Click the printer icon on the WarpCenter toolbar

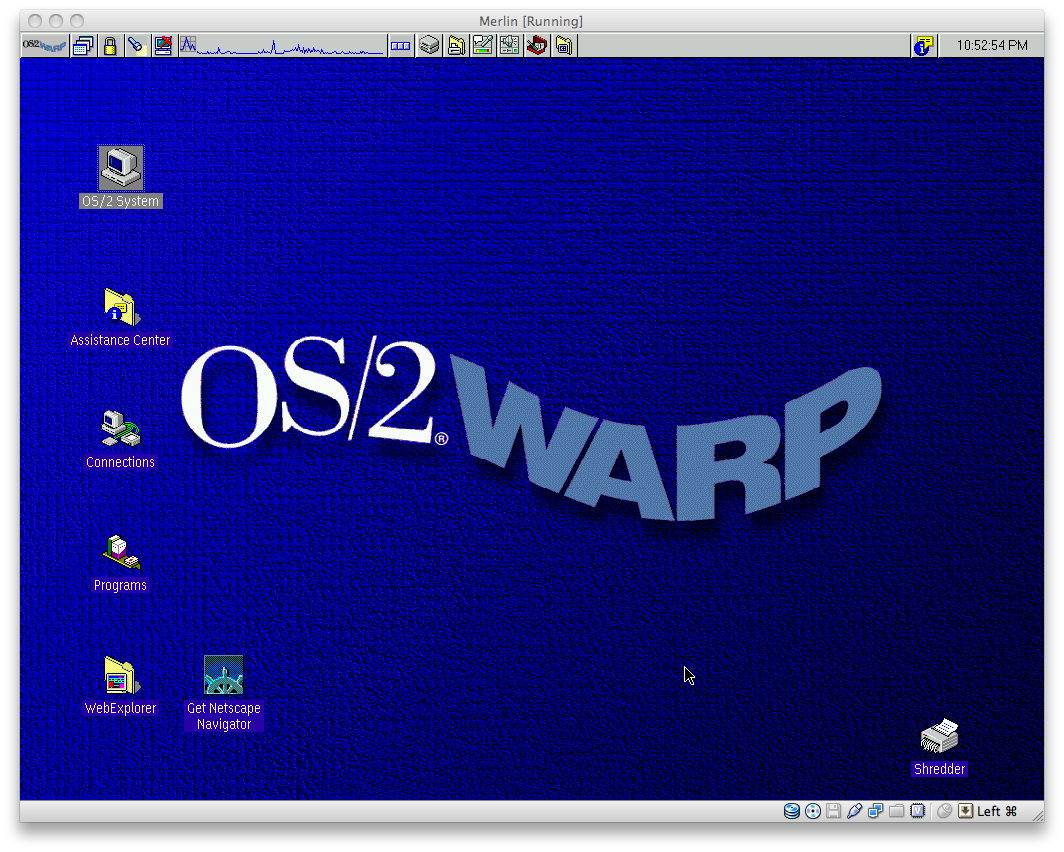coord(456,45)
